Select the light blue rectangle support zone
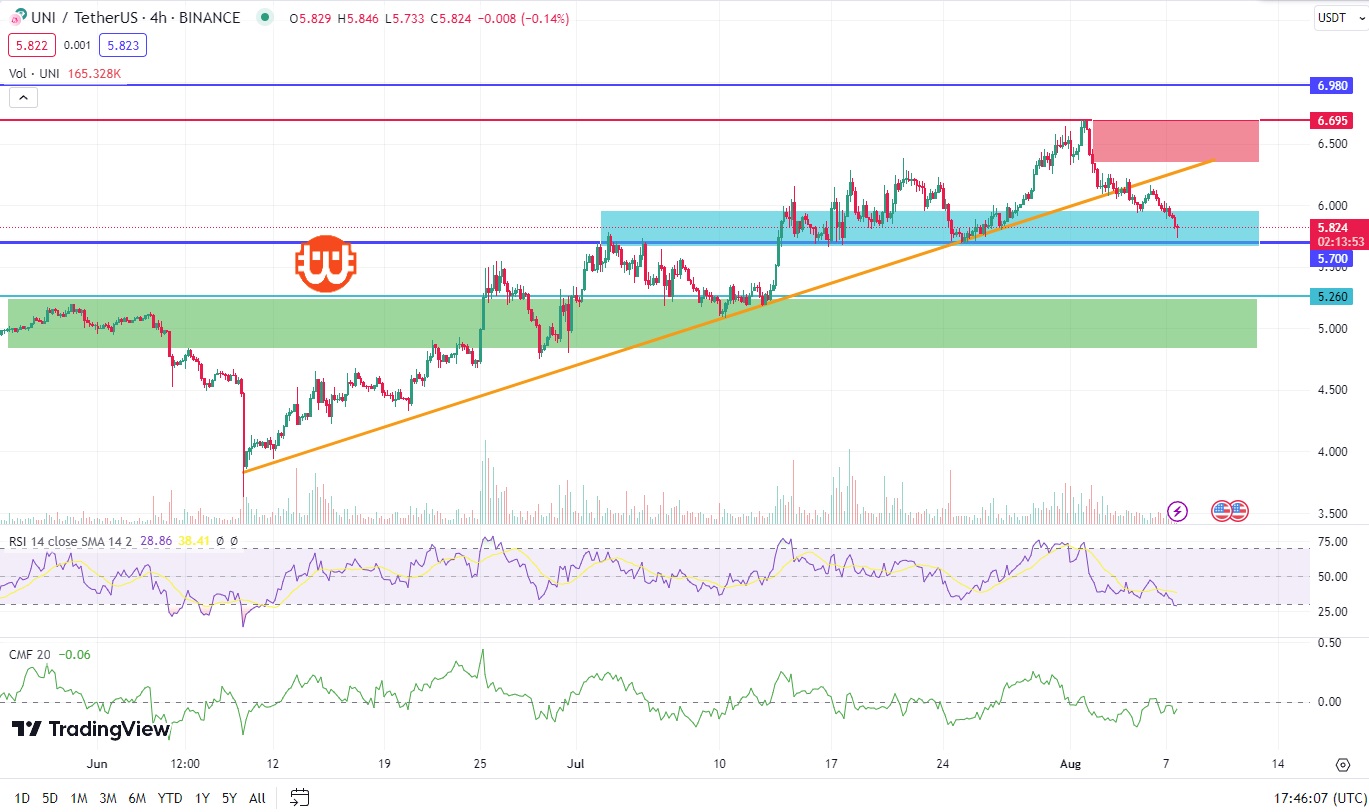This screenshot has width=1369, height=812. (929, 228)
